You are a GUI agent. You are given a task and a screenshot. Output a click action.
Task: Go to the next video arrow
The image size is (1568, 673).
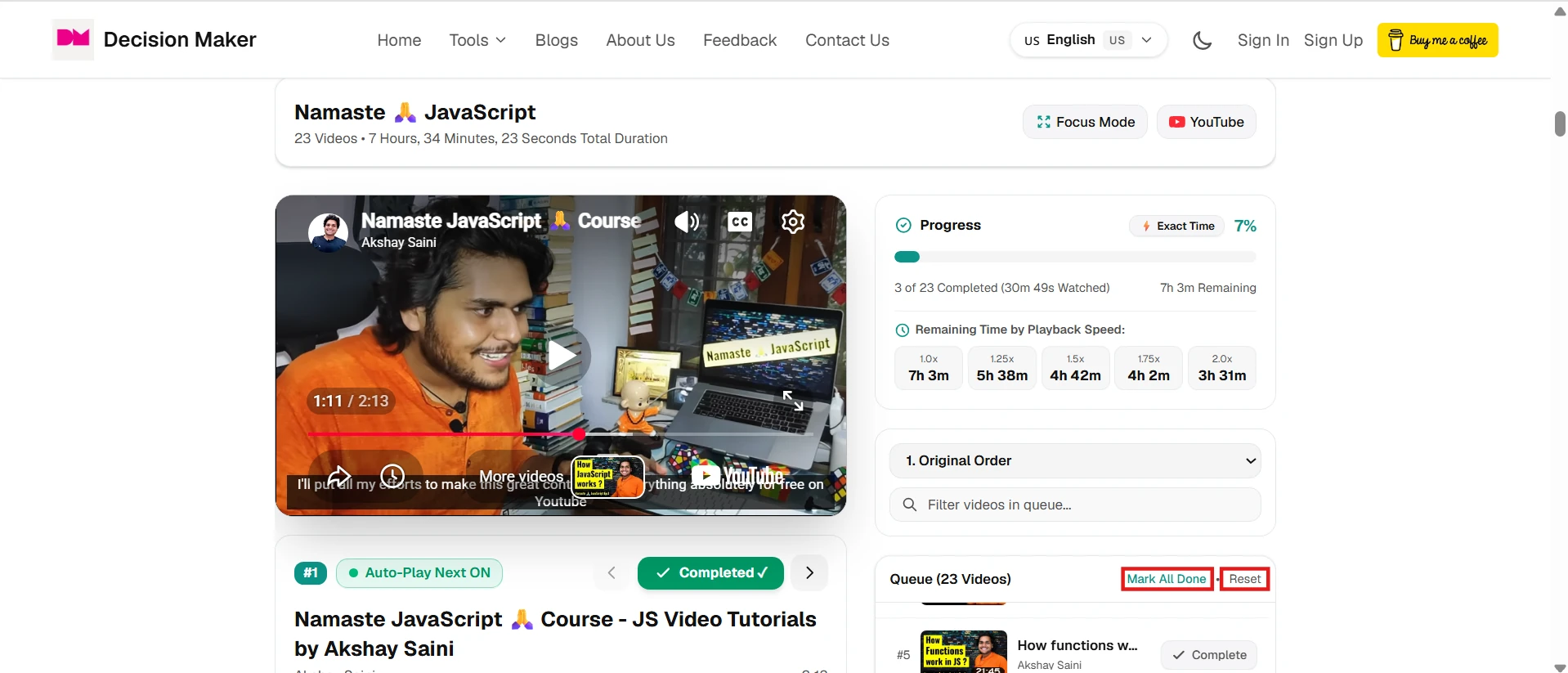809,573
